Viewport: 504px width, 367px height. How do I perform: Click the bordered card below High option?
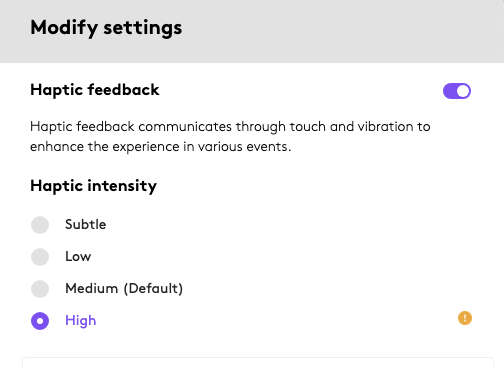click(258, 362)
